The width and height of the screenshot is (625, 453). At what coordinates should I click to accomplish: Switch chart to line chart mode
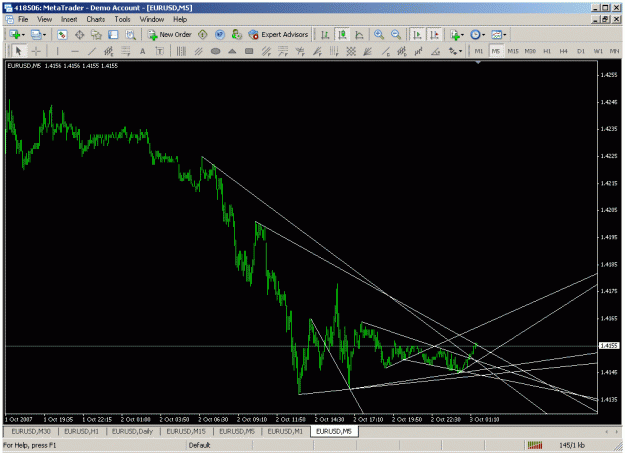(x=359, y=35)
